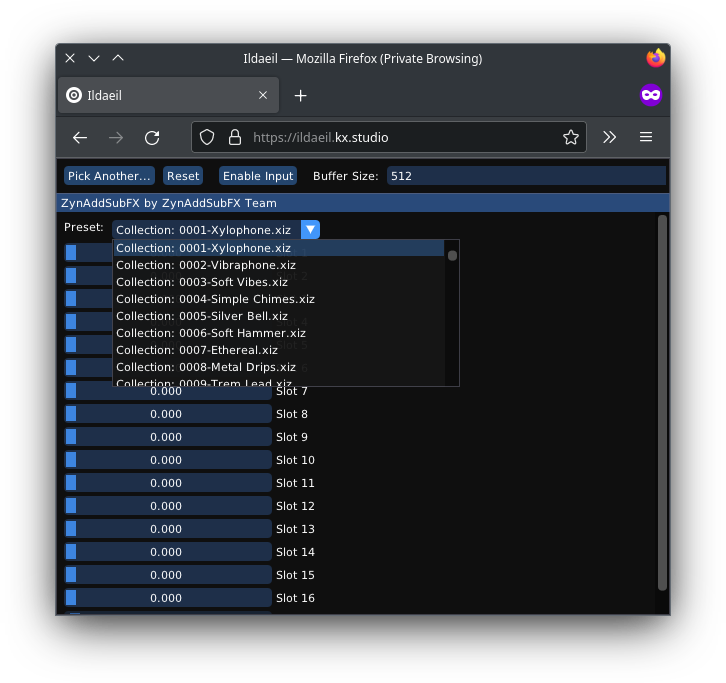Select preset 0007-Ethereal.xiz
726x683 pixels.
tap(279, 350)
